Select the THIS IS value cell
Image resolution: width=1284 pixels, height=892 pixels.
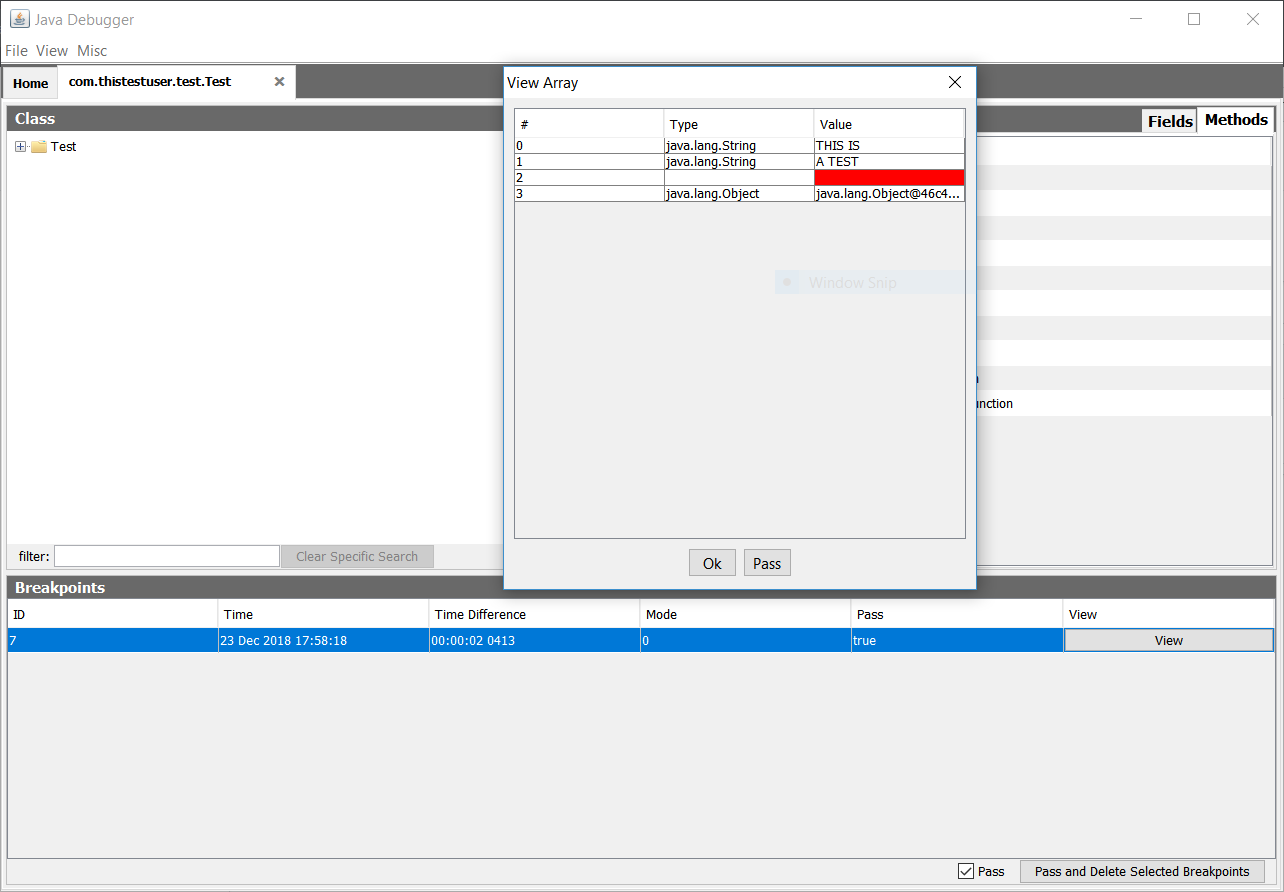(x=889, y=146)
